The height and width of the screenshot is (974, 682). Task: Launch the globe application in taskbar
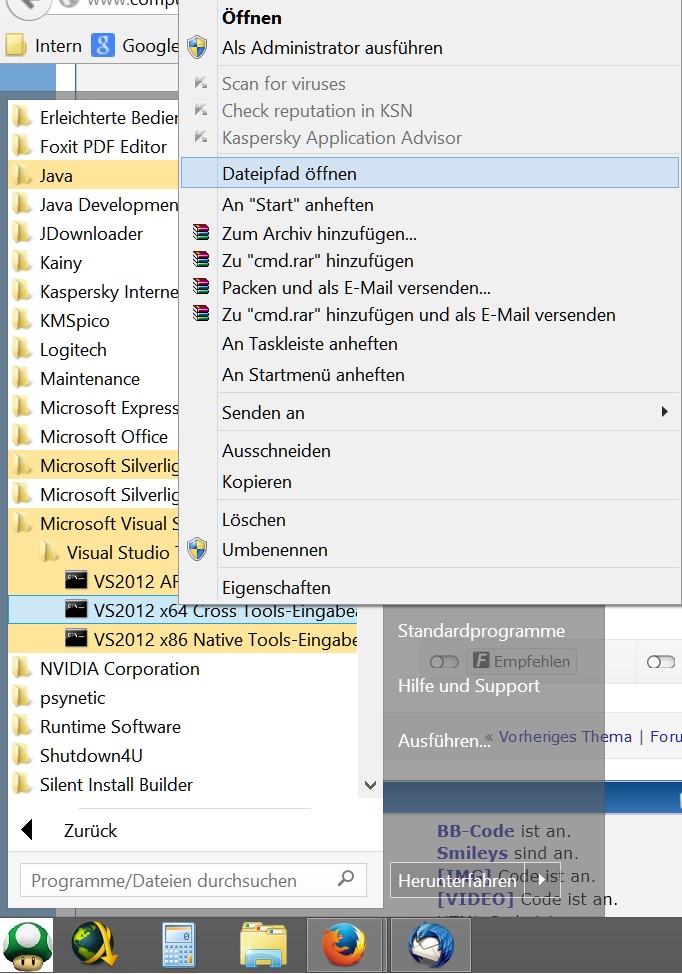pyautogui.click(x=94, y=945)
